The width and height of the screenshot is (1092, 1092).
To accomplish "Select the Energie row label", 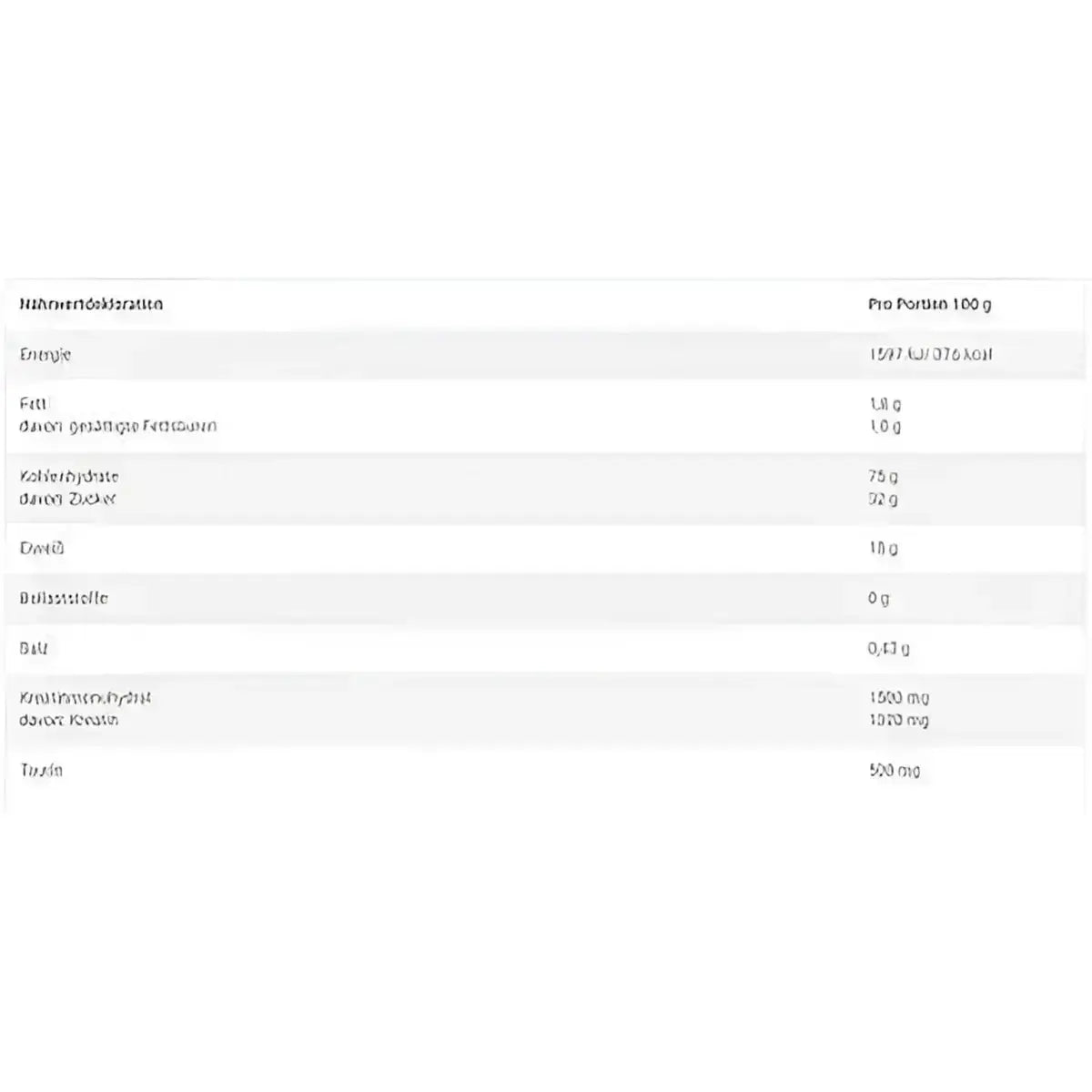I will 45,354.
